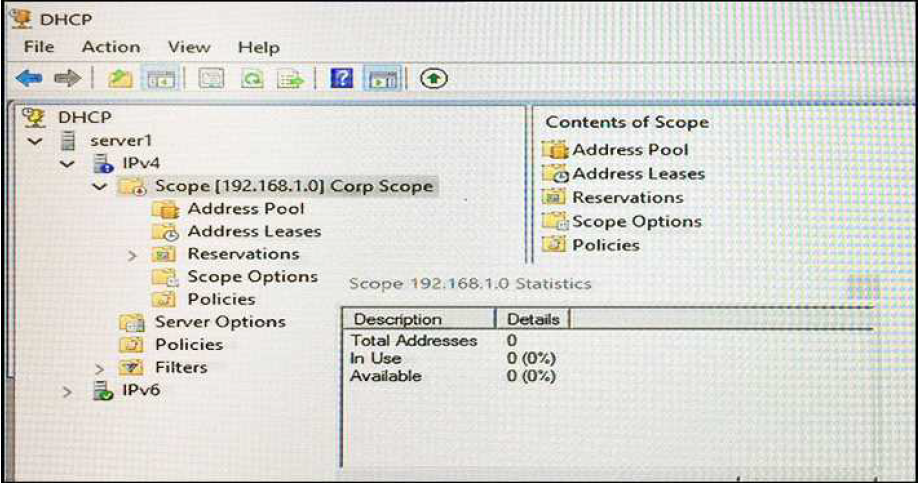The height and width of the screenshot is (483, 918).
Task: Select server-level Policies label under IPv4
Action: pos(189,344)
